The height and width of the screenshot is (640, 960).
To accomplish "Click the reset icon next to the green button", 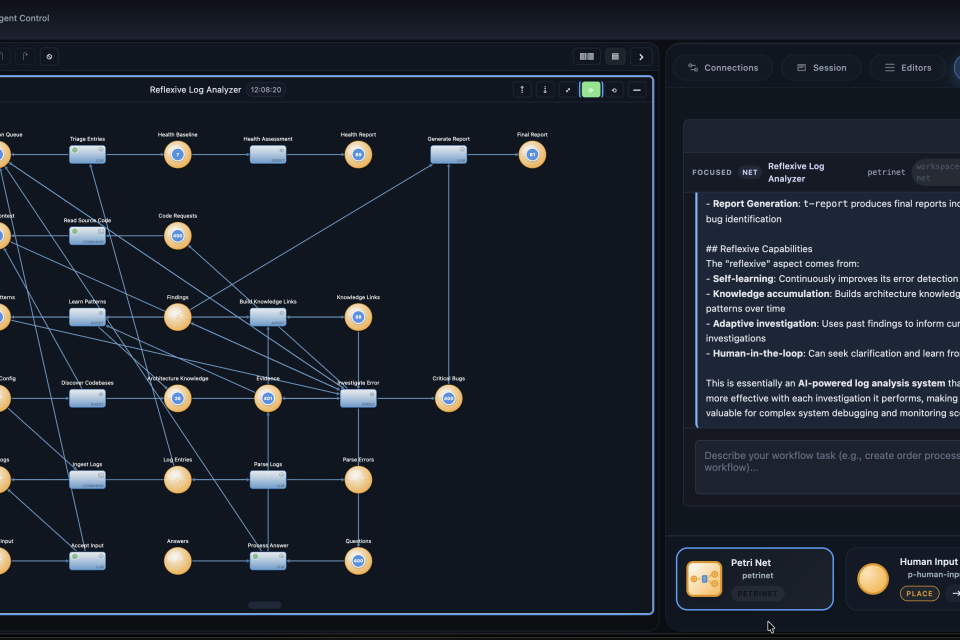I will [x=614, y=90].
